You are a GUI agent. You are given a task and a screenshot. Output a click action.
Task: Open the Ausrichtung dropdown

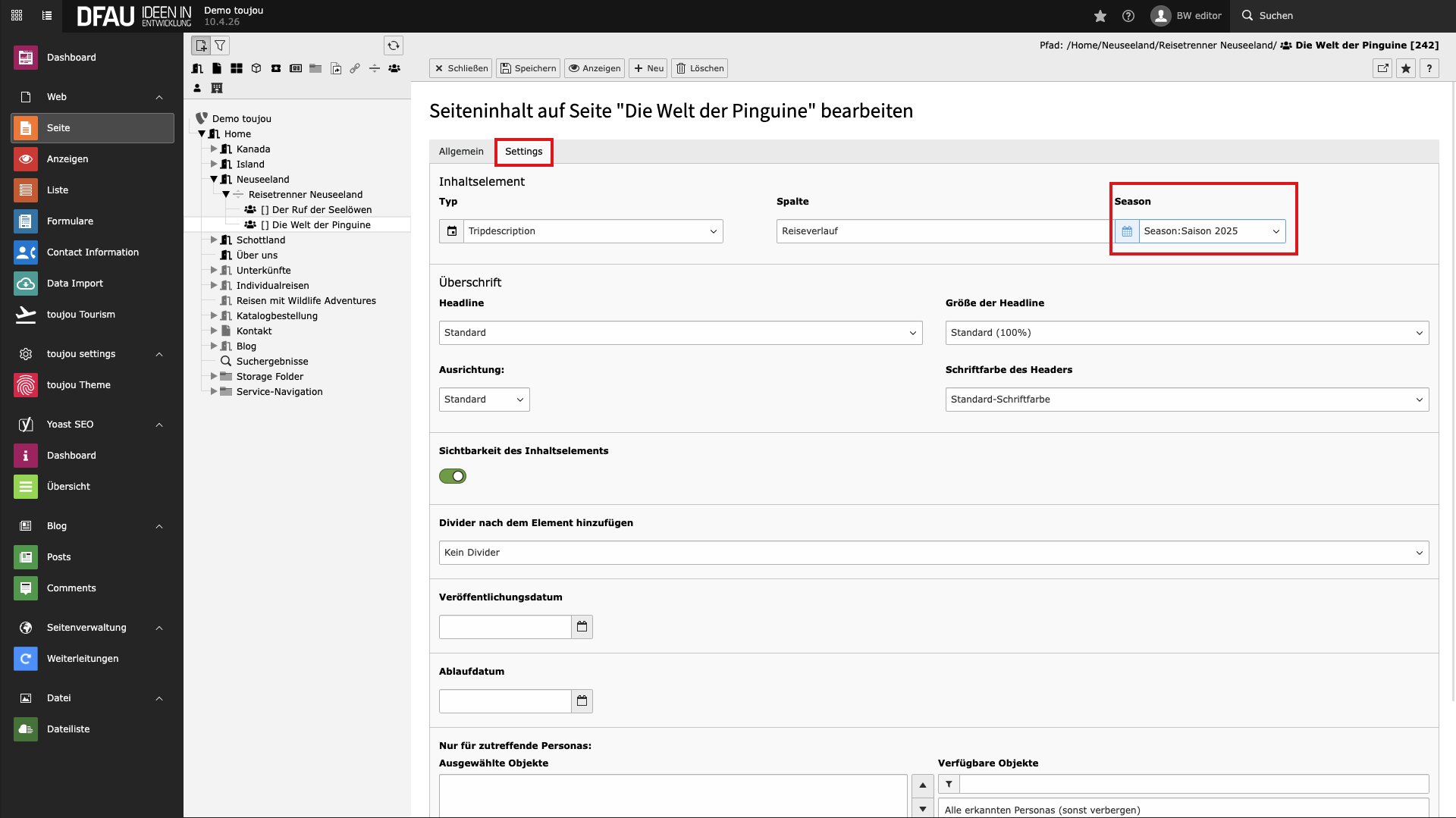pyautogui.click(x=484, y=400)
